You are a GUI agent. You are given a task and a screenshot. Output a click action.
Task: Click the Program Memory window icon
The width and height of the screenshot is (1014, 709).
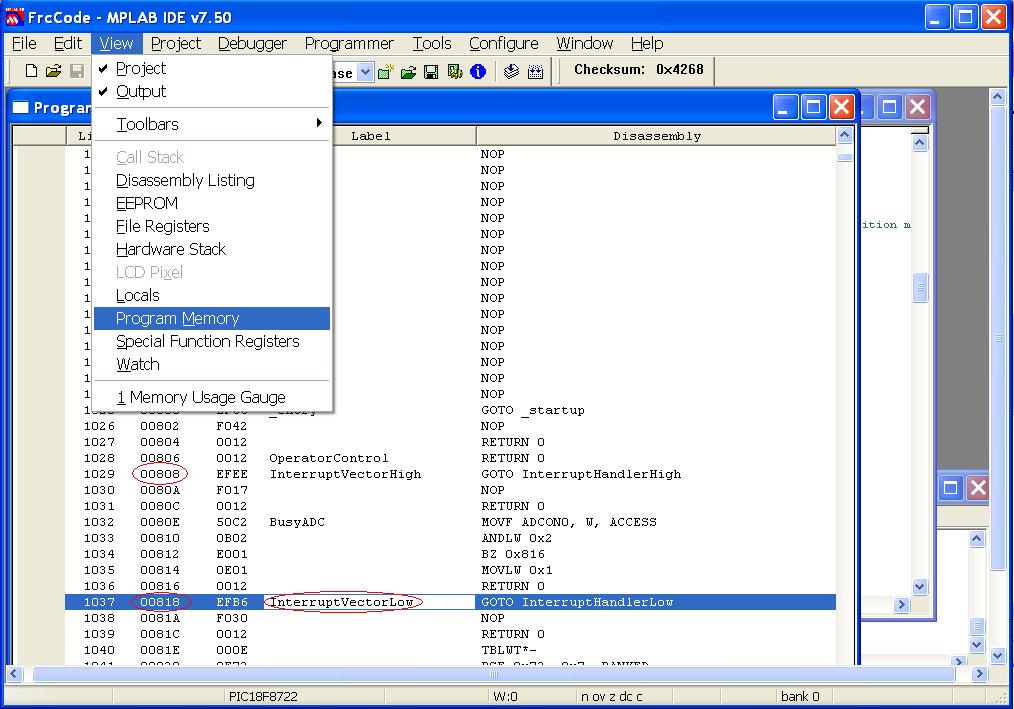[x=21, y=107]
